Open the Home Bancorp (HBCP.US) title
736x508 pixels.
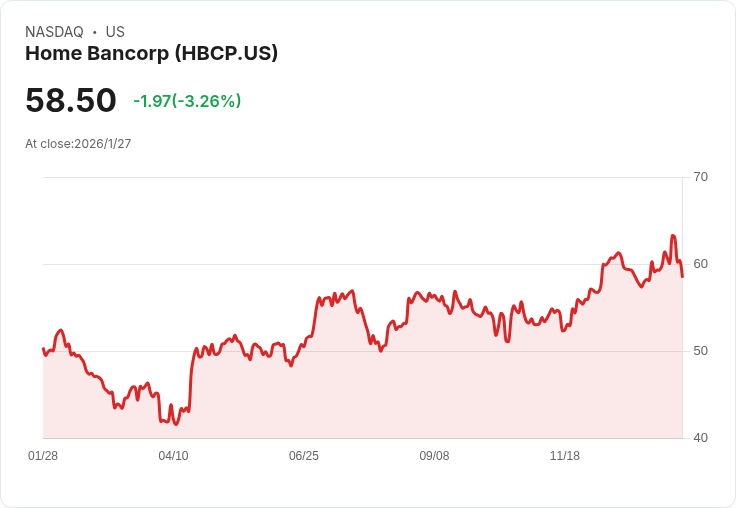pos(151,54)
